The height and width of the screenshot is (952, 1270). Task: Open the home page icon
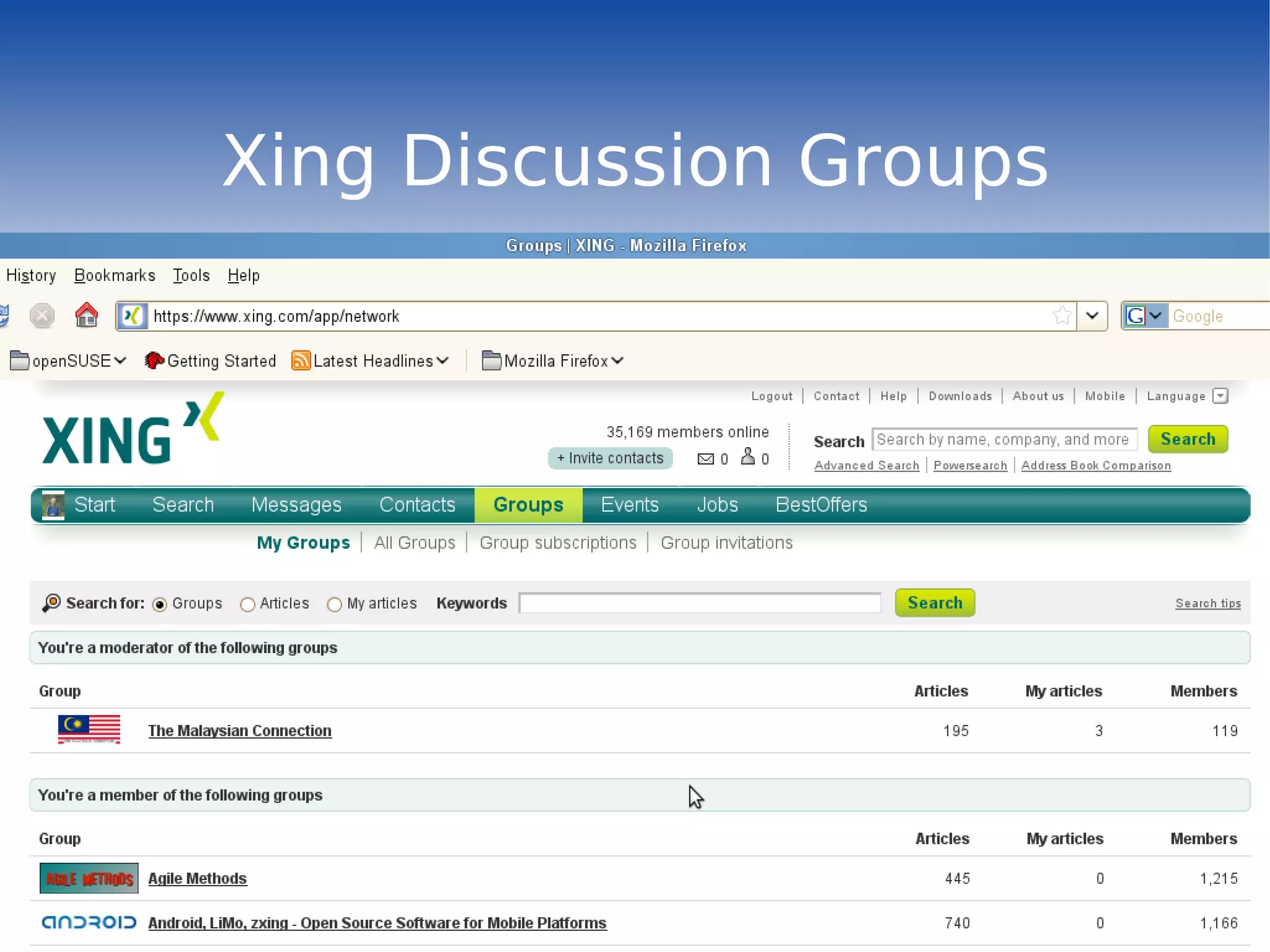click(x=87, y=315)
